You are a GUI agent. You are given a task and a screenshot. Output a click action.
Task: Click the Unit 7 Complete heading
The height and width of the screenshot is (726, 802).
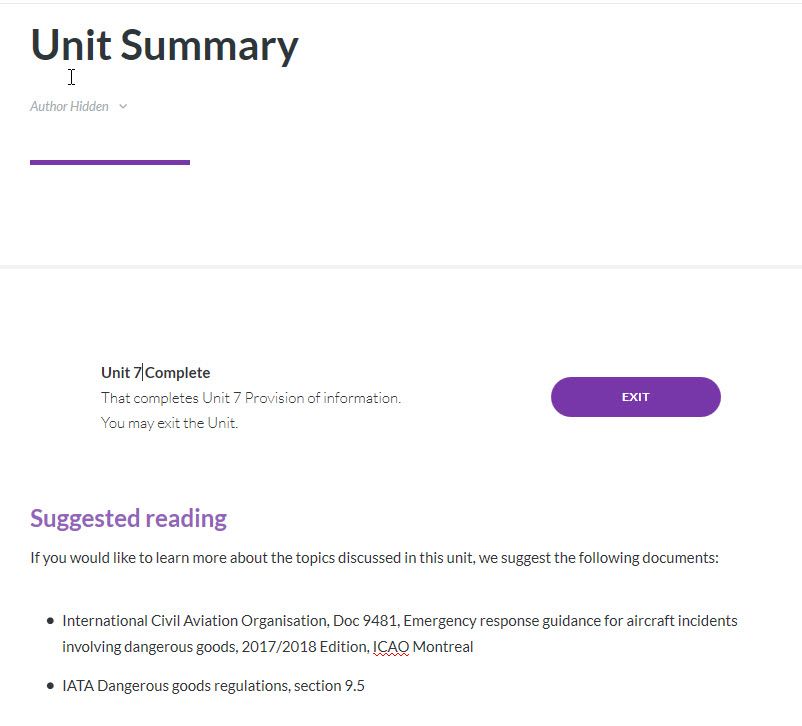coord(155,373)
